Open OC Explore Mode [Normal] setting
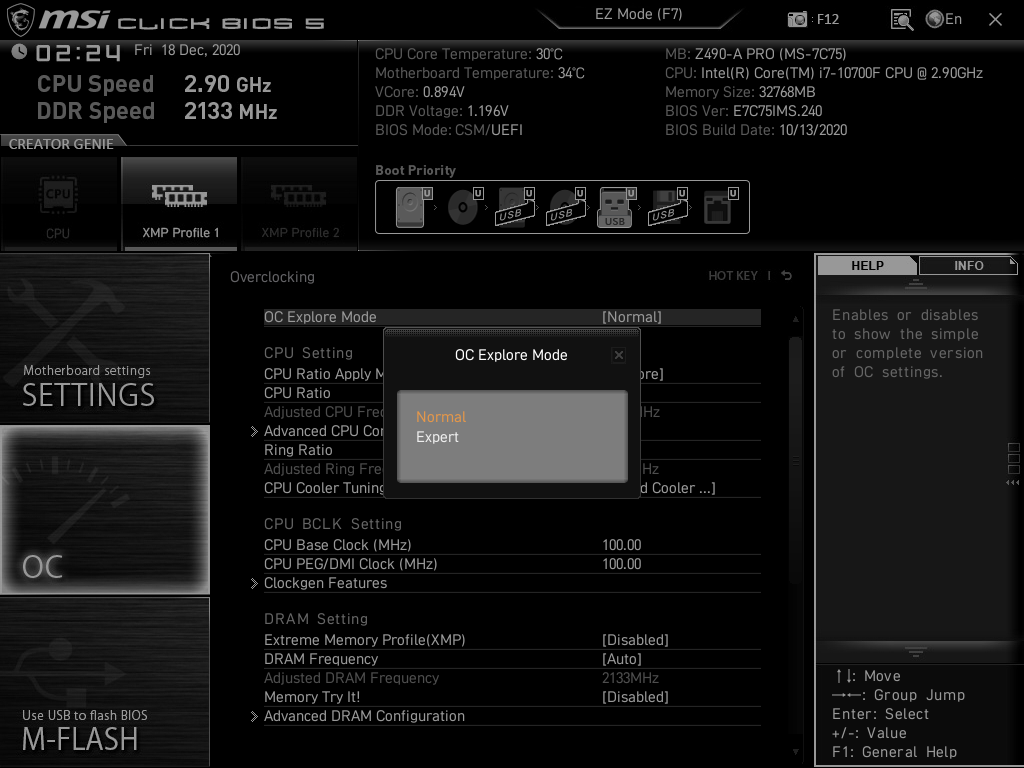 tap(512, 317)
